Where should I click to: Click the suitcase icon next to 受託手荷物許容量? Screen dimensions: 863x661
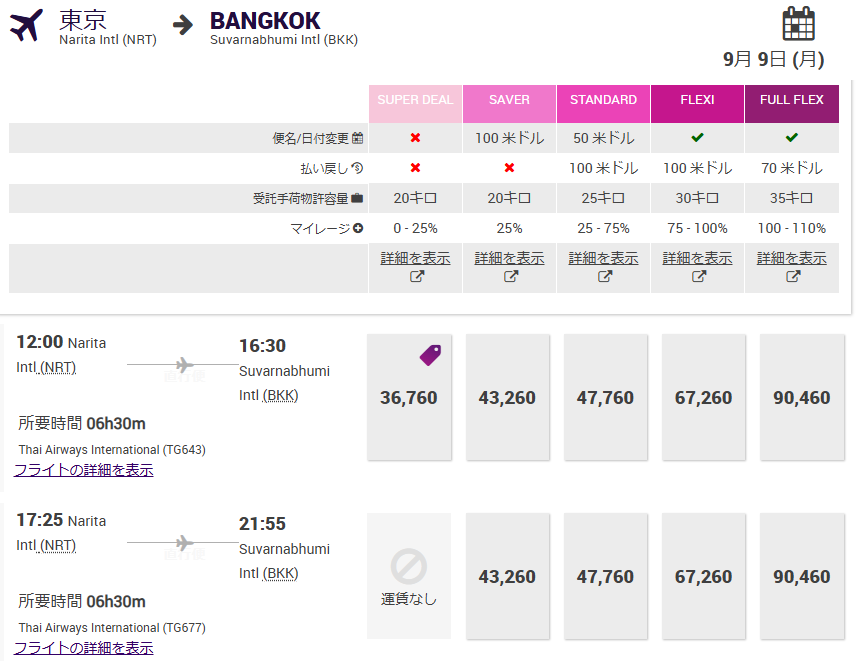(x=358, y=198)
